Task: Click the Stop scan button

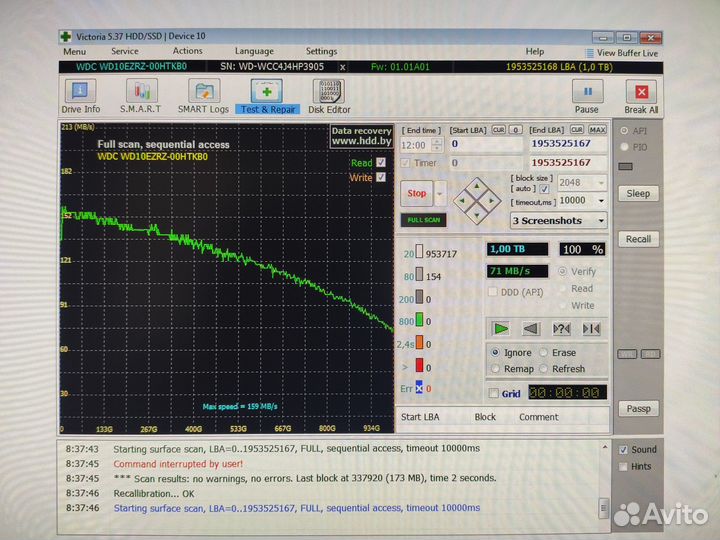Action: 417,193
